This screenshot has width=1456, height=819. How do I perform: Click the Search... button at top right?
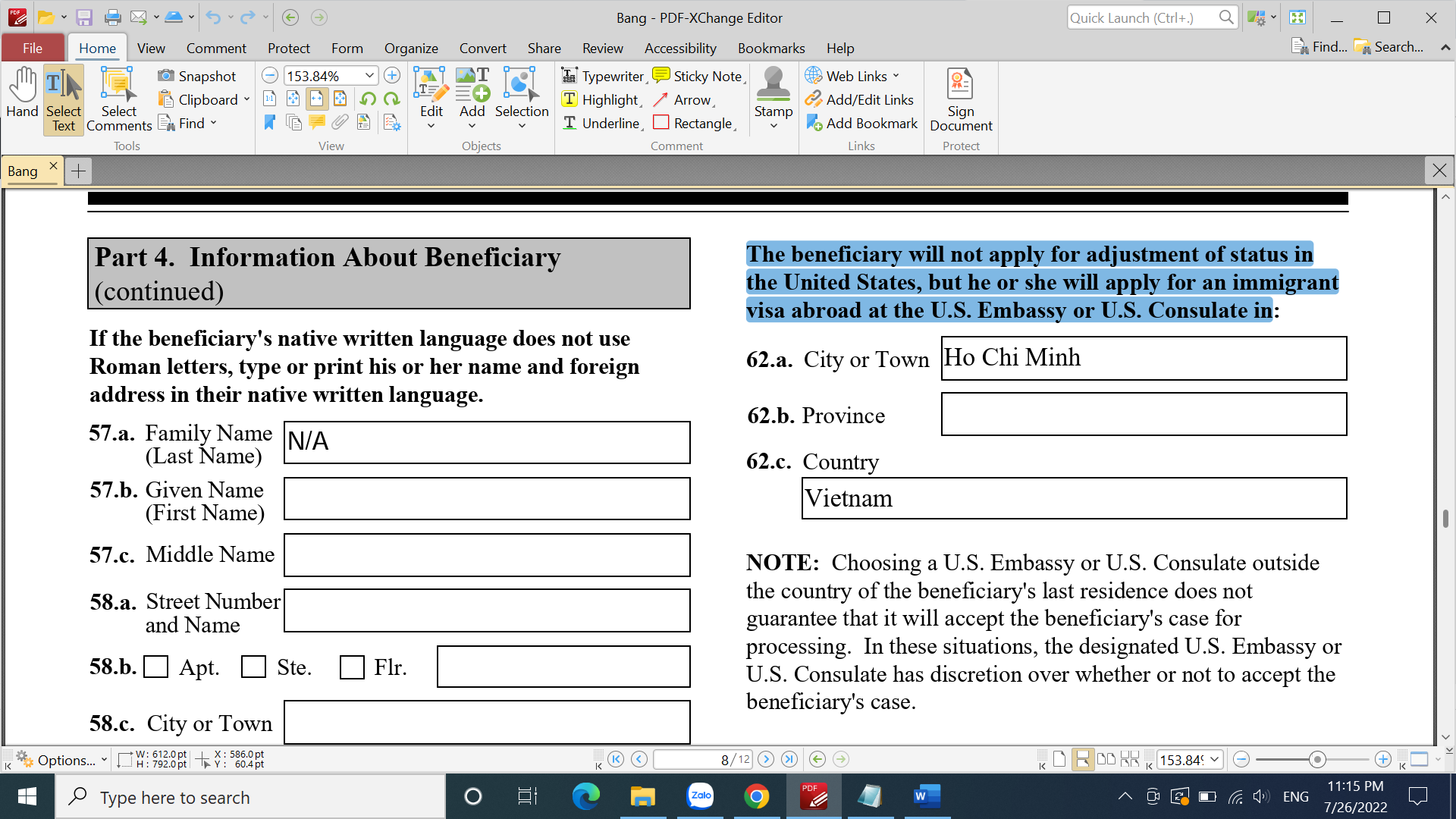(x=1389, y=47)
